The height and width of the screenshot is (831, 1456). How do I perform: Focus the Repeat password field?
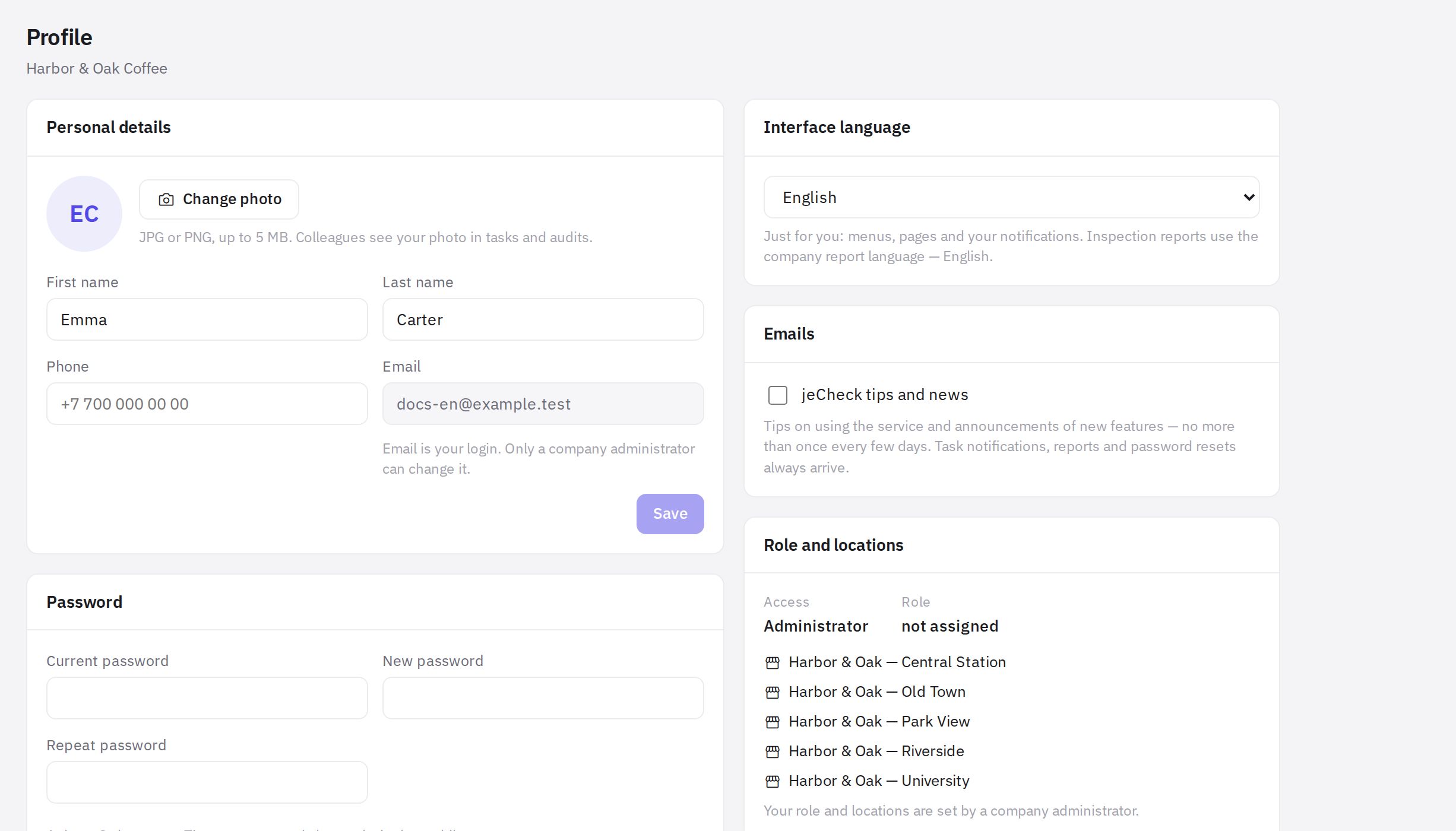[207, 782]
